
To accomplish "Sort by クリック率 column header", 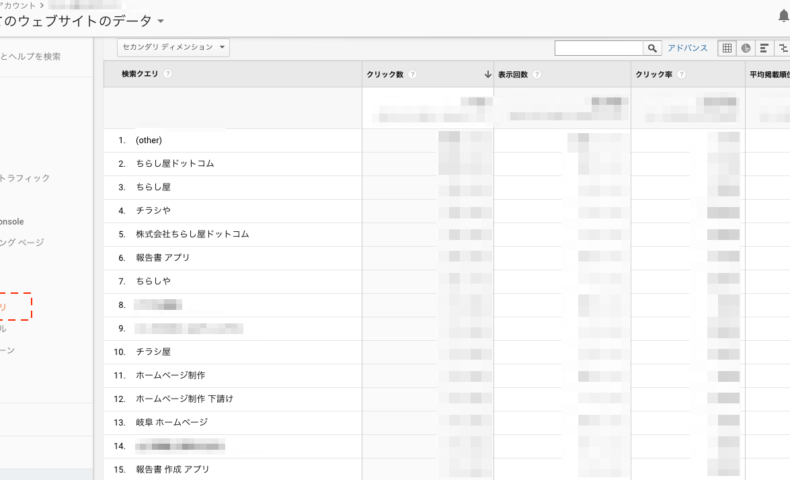I will 653,74.
